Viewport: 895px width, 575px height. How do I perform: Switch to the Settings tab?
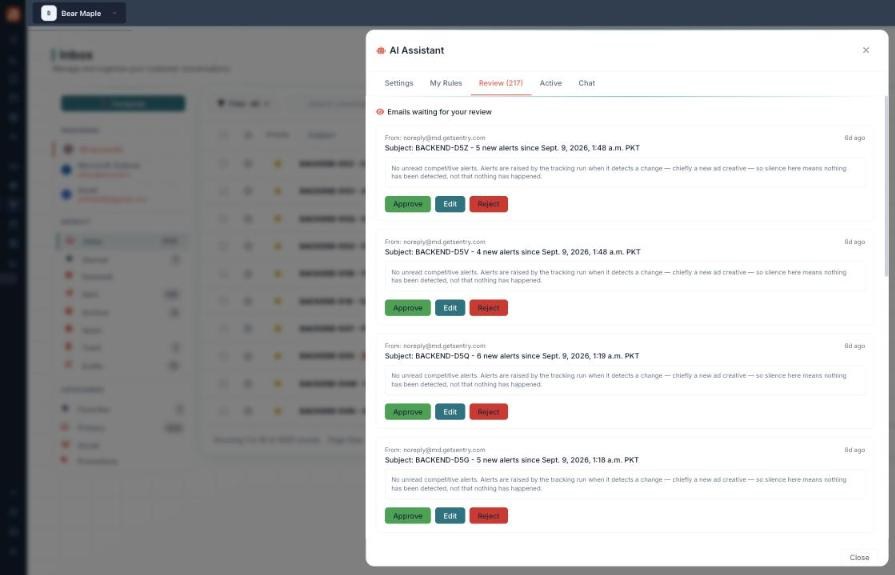(x=398, y=83)
